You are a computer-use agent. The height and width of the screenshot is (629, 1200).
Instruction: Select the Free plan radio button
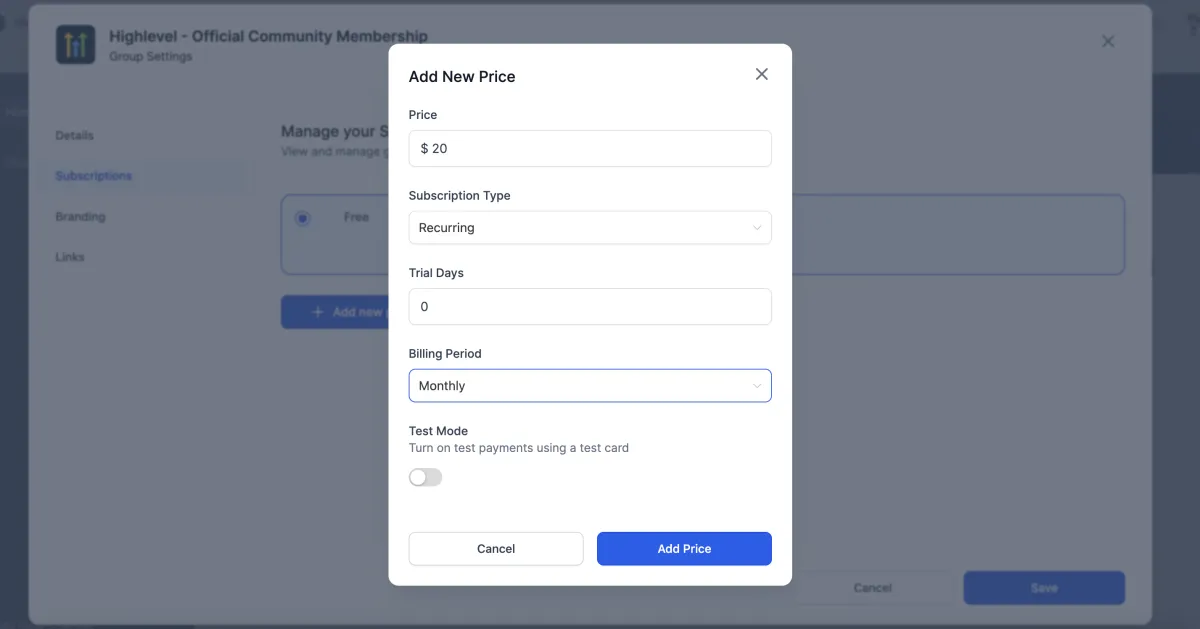303,218
